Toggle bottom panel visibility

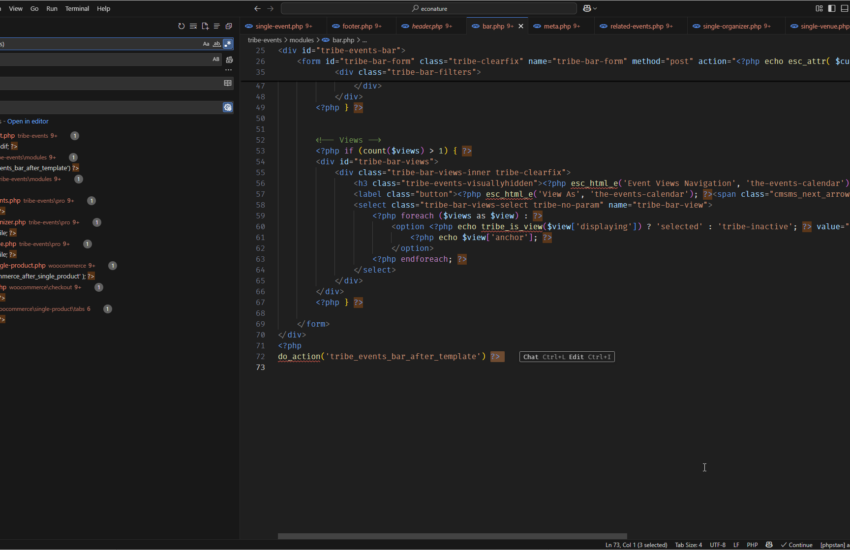(x=844, y=9)
